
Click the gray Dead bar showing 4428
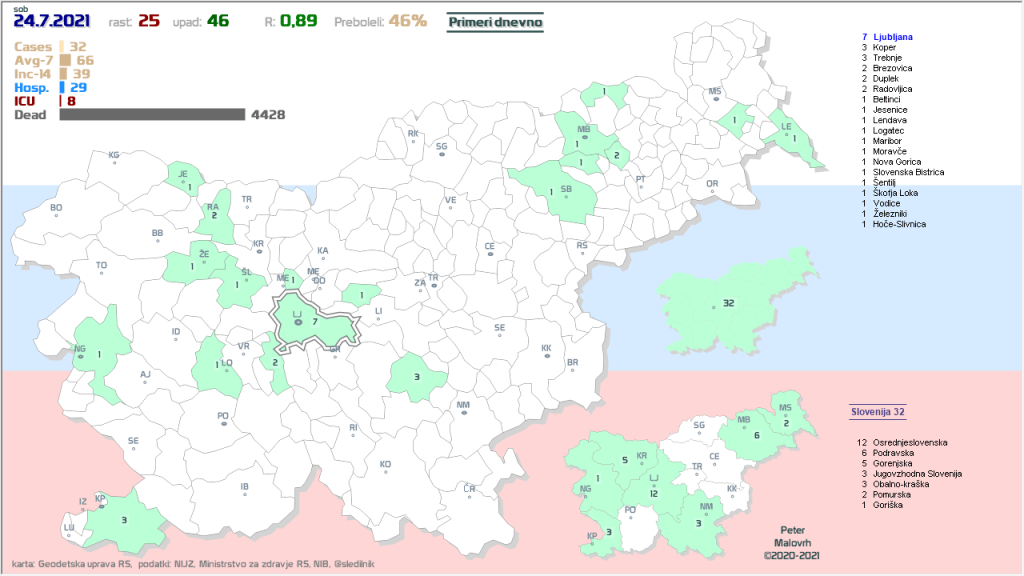point(152,115)
